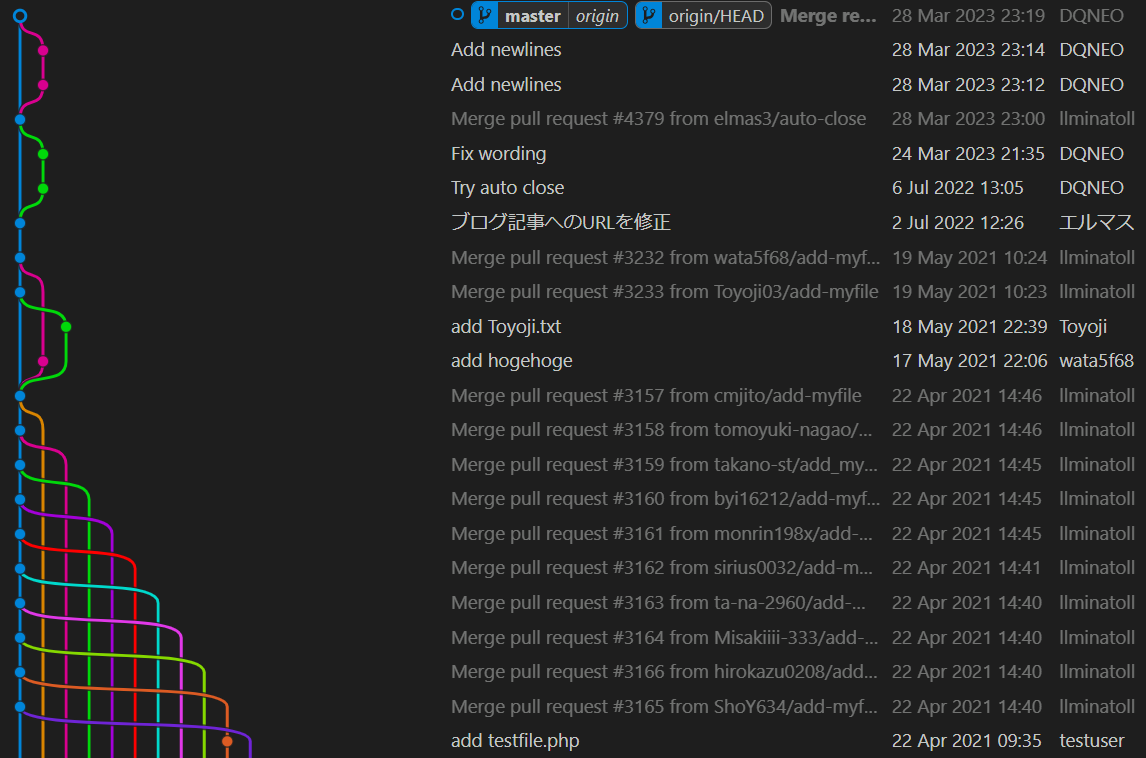
Task: Open merge pull request #3159 from takano-st
Action: pyautogui.click(x=664, y=465)
